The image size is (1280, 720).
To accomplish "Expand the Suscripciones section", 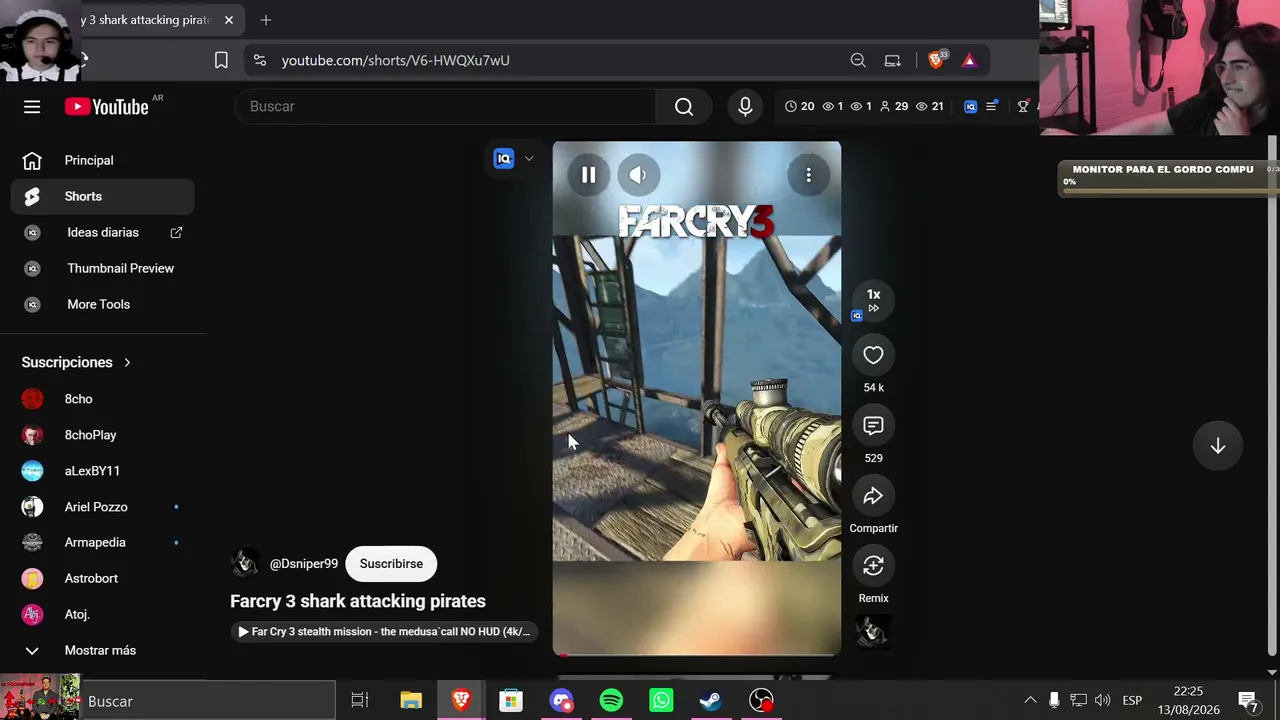I will pos(77,362).
